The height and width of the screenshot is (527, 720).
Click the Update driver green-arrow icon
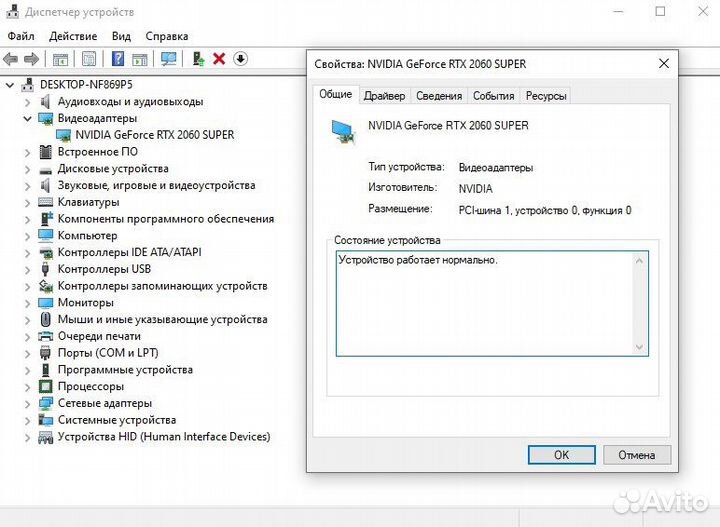[x=198, y=59]
